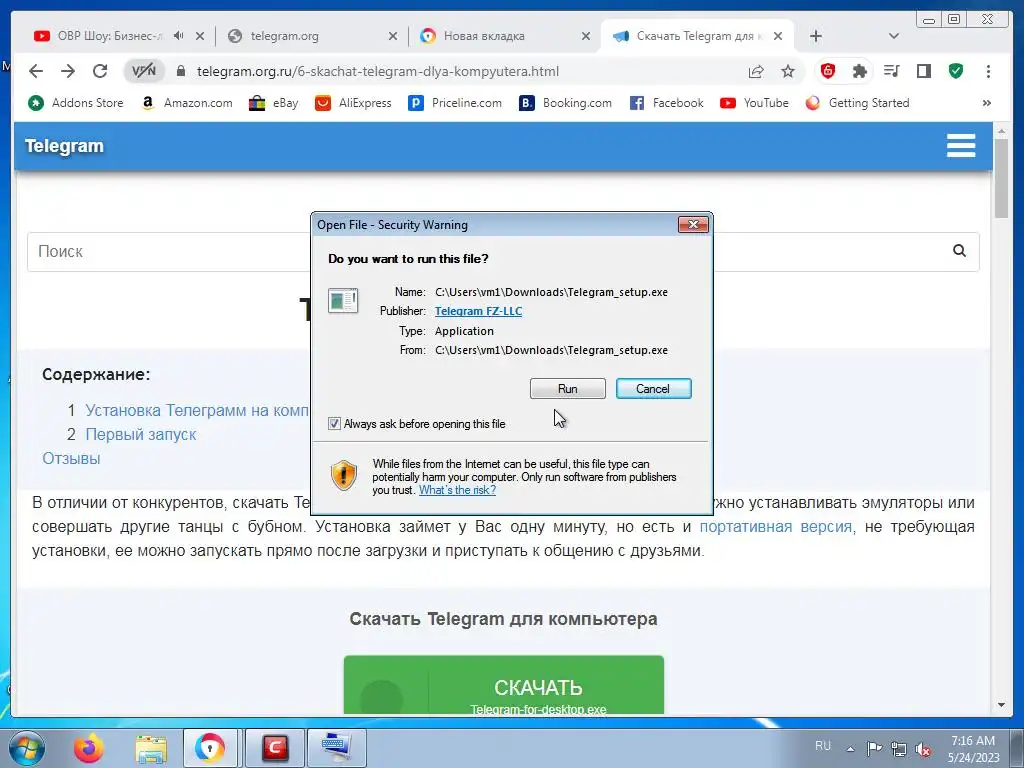Mute audio on the ОВР Шоу tab
The height and width of the screenshot is (768, 1024).
tap(178, 36)
